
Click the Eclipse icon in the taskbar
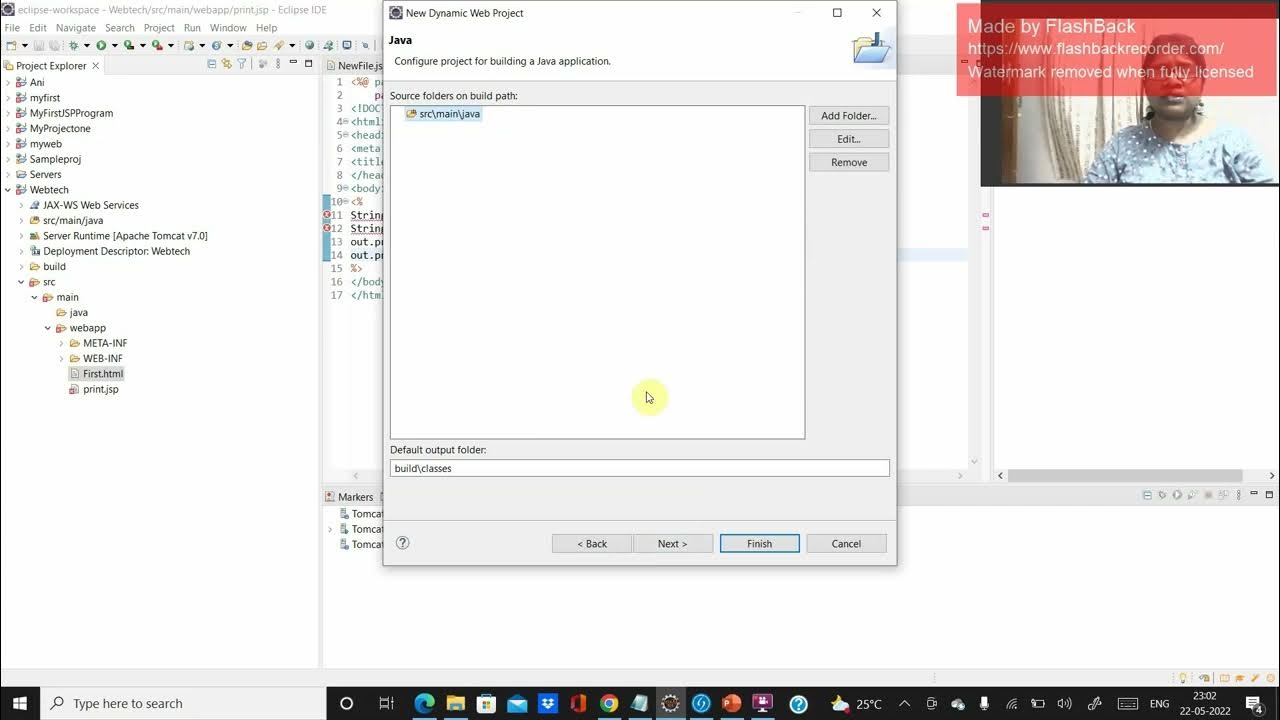coord(670,703)
